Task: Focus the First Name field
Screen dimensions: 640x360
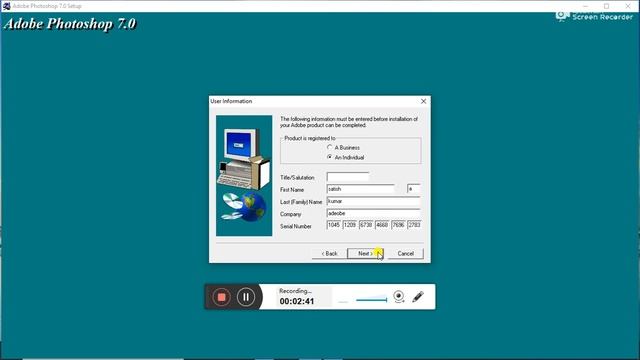Action: pos(360,189)
